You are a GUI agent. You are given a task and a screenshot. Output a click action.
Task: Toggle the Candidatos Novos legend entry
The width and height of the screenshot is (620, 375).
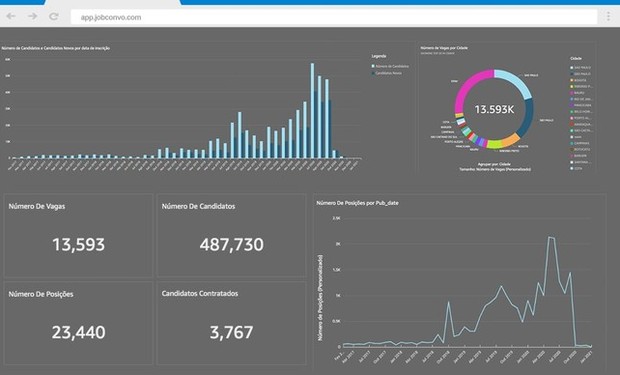click(387, 73)
